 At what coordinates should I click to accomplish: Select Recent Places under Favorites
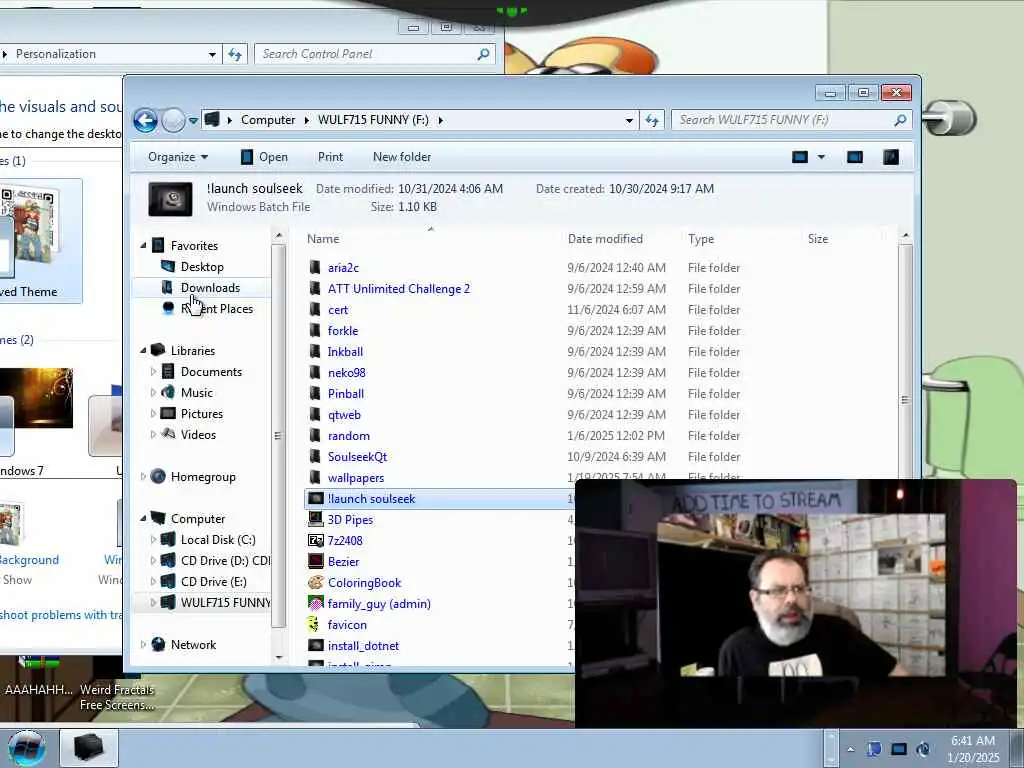[x=217, y=309]
